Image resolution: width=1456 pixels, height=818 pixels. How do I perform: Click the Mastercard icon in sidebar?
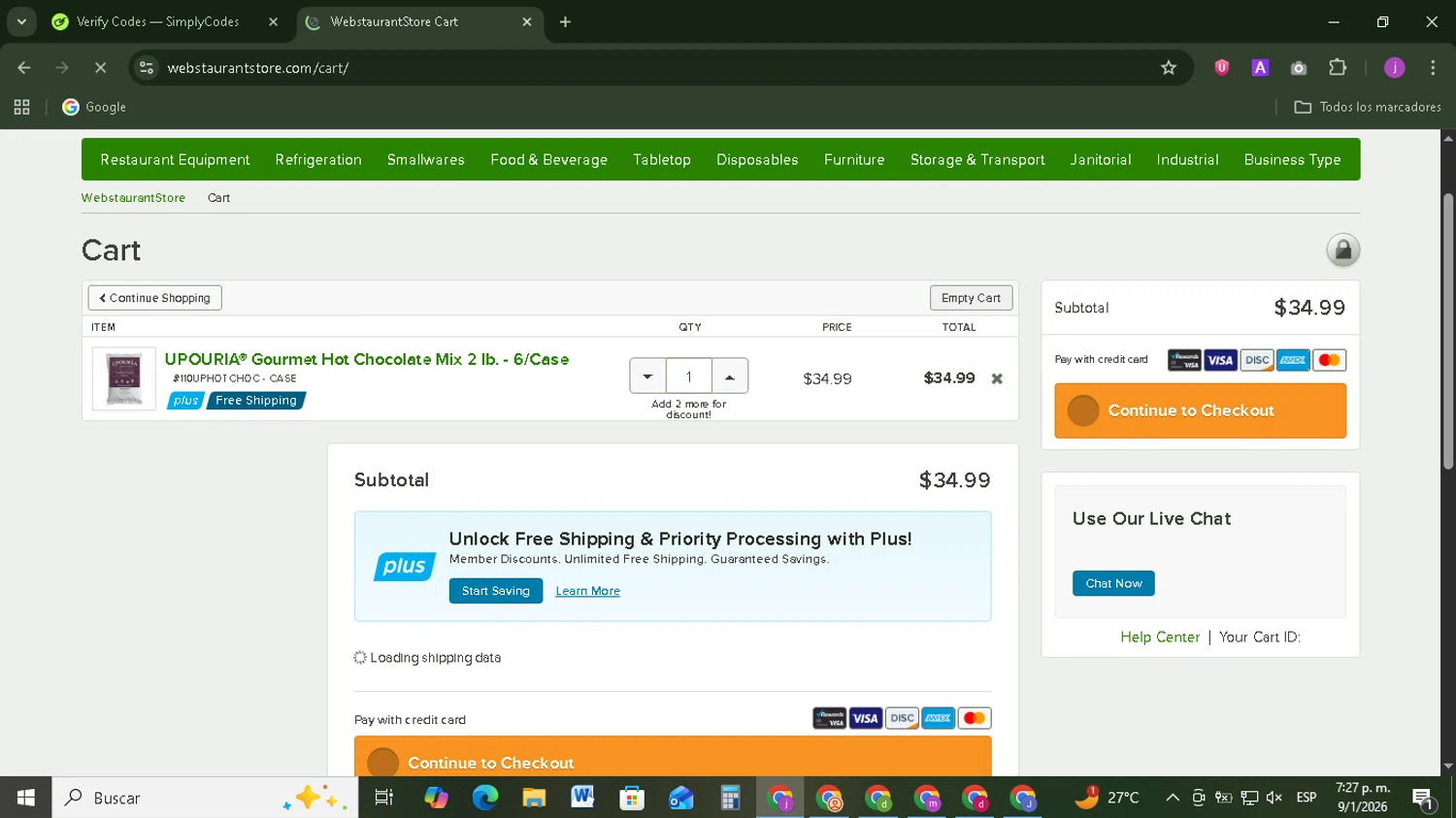tap(1329, 360)
